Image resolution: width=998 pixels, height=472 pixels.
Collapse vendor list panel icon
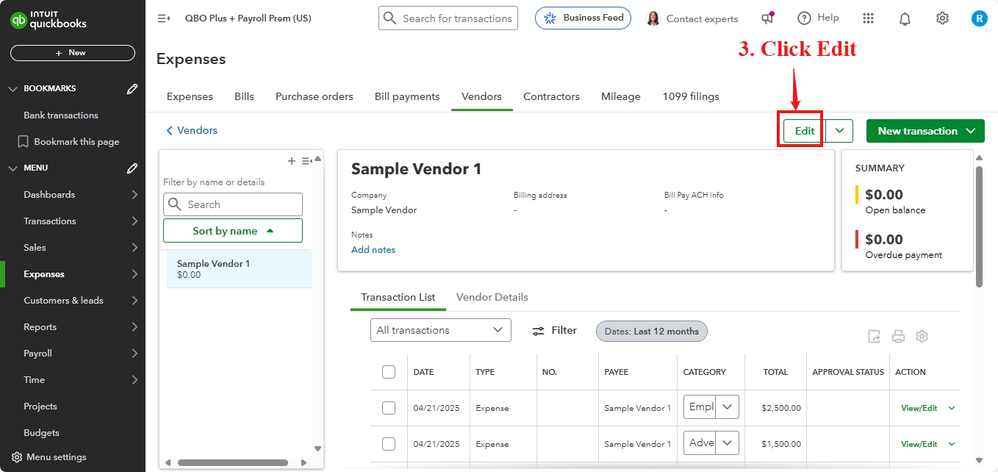pos(307,161)
